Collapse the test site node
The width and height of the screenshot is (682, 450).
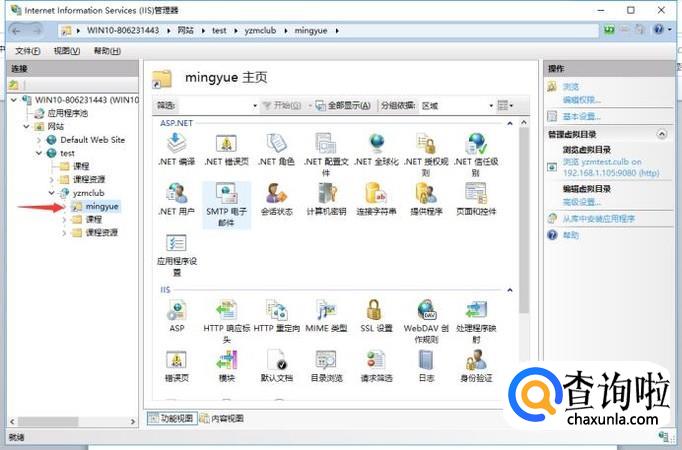(x=39, y=153)
